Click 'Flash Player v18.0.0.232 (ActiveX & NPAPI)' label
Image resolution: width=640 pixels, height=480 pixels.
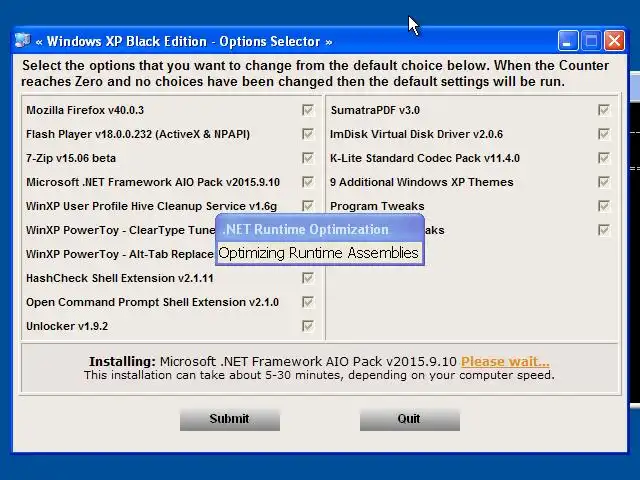tap(138, 134)
